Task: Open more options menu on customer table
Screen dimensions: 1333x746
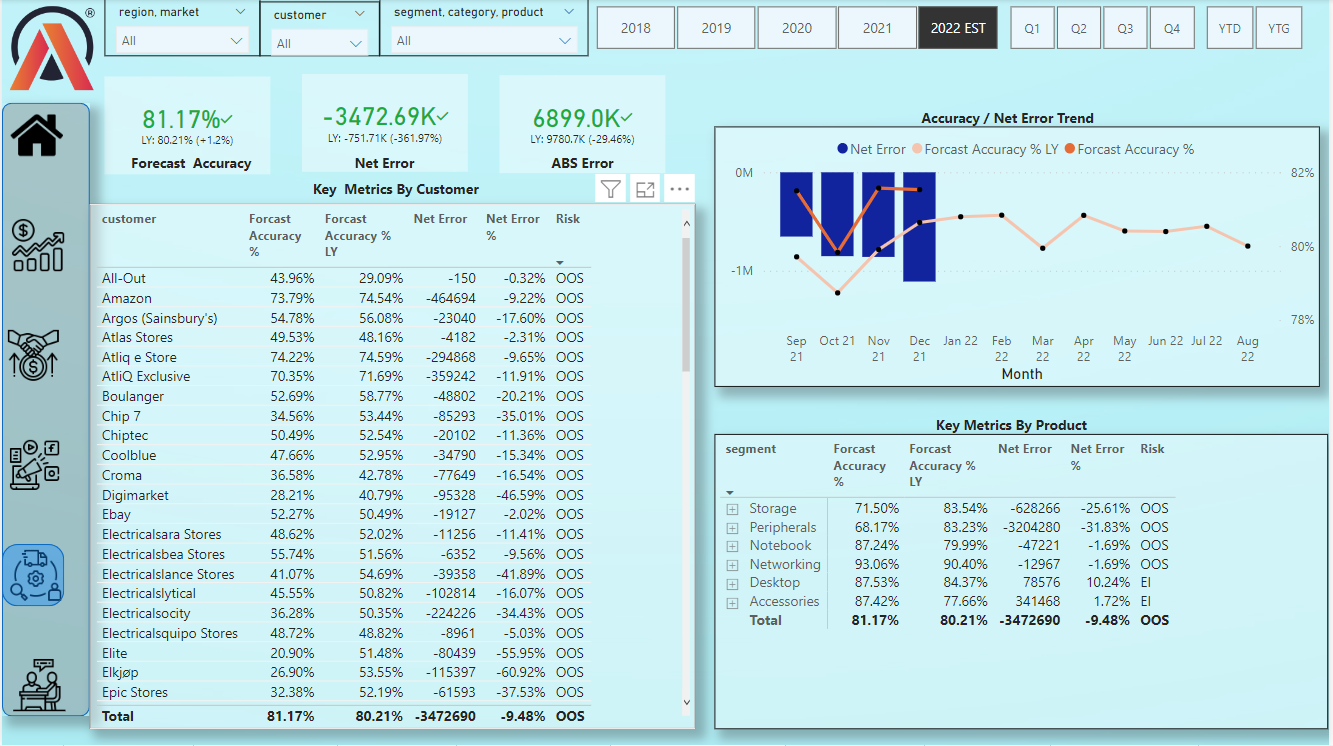Action: coord(680,188)
